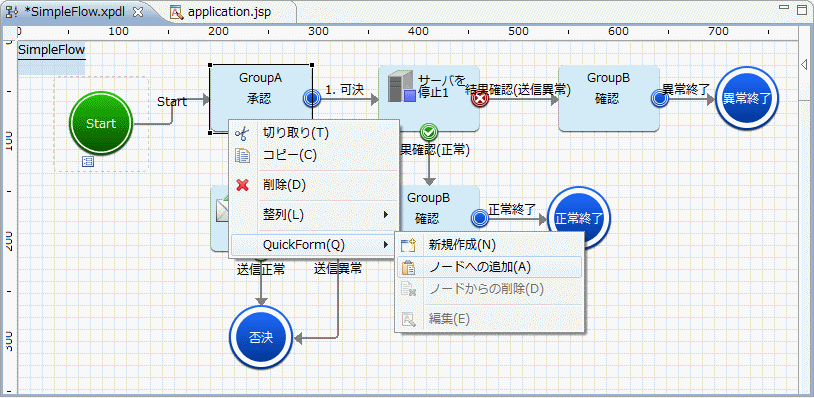Screen dimensions: 814x398
Task: Select the top-right GroupB 確認 node
Action: click(x=608, y=98)
